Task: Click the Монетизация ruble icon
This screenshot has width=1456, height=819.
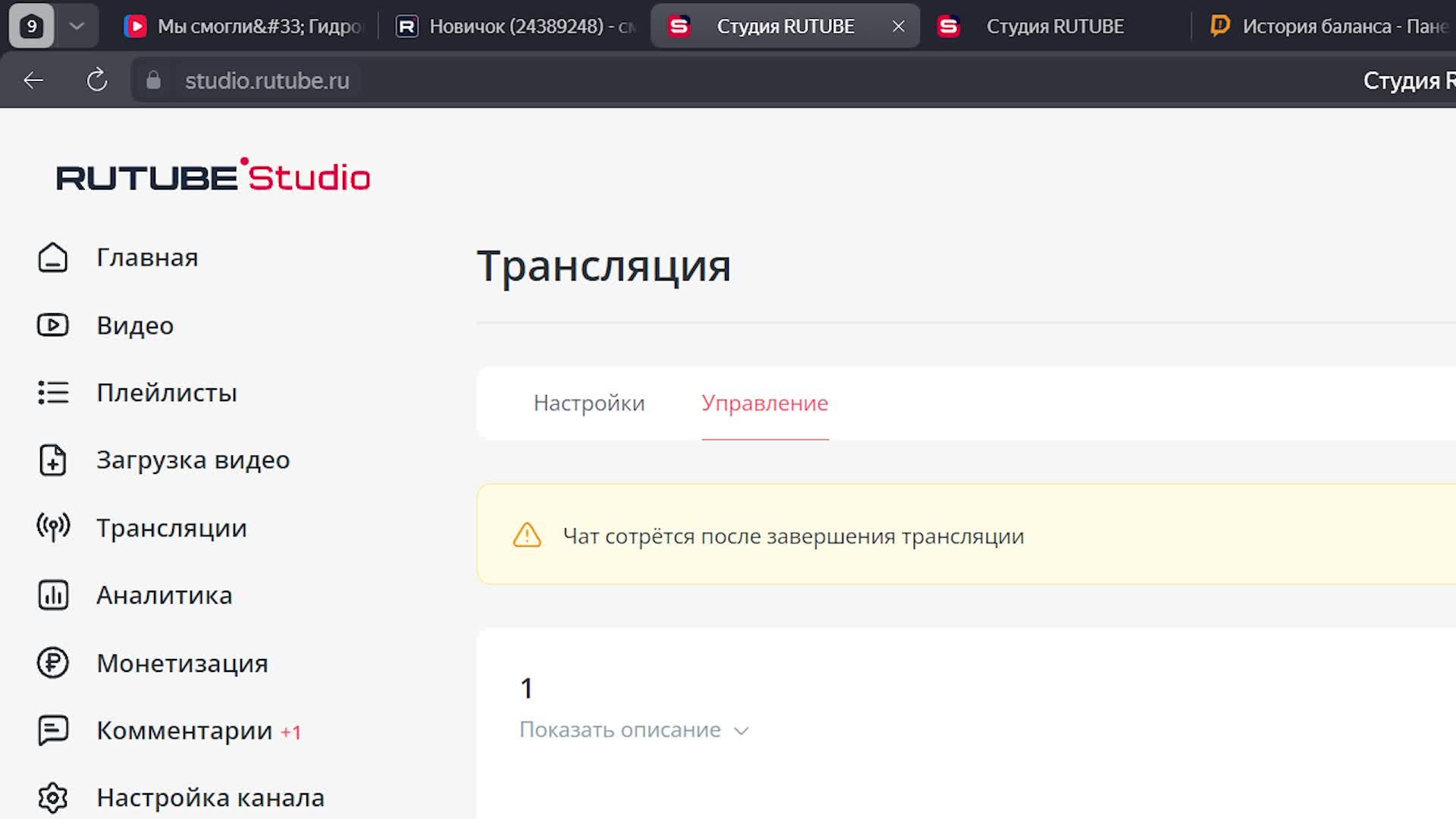Action: coord(53,663)
